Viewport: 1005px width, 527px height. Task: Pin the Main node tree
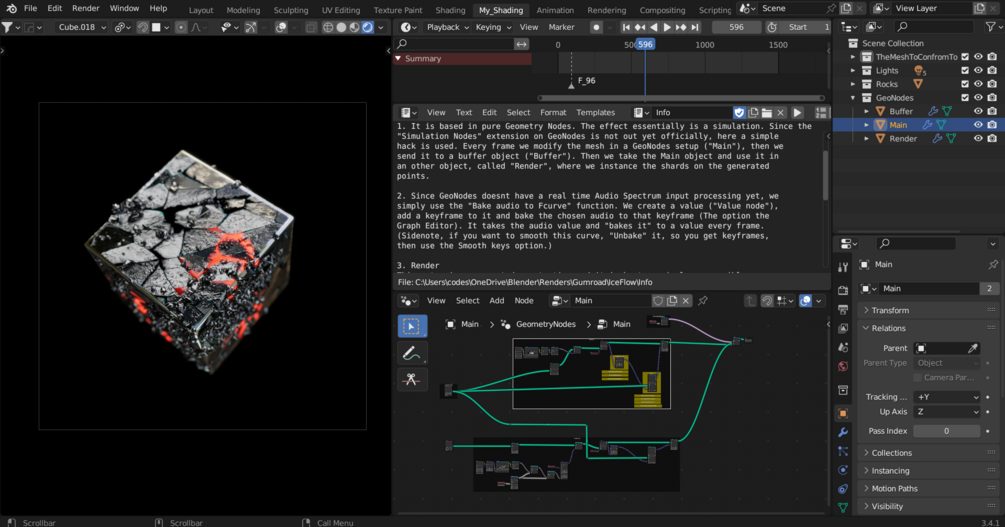pyautogui.click(x=703, y=300)
